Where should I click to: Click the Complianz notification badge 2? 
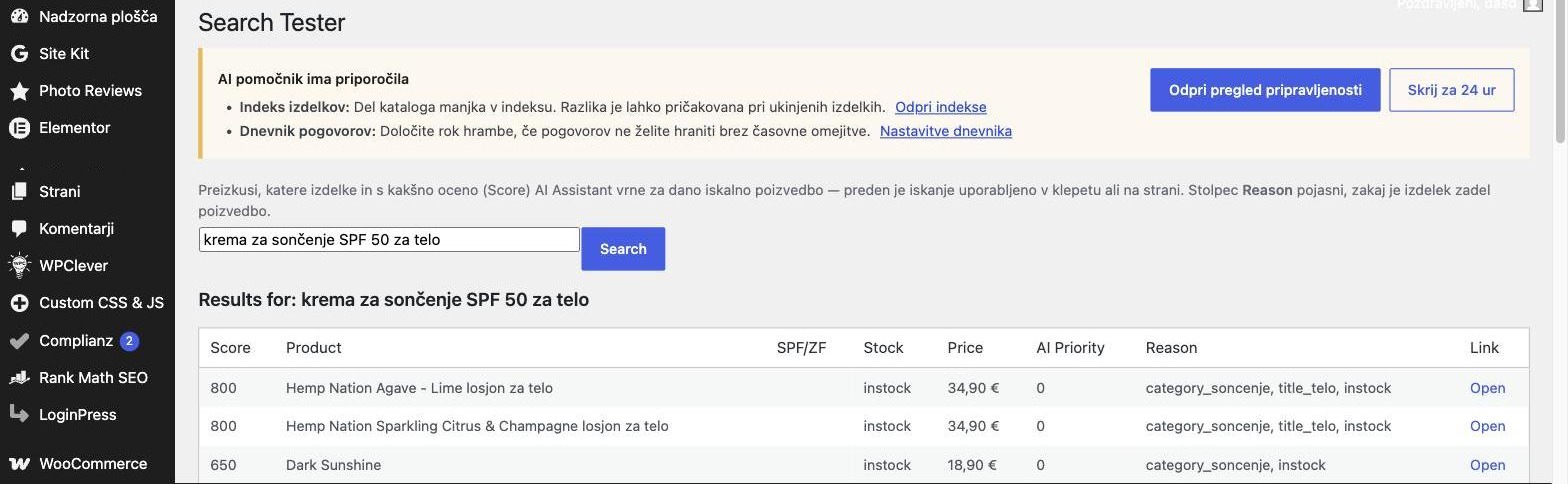(129, 341)
